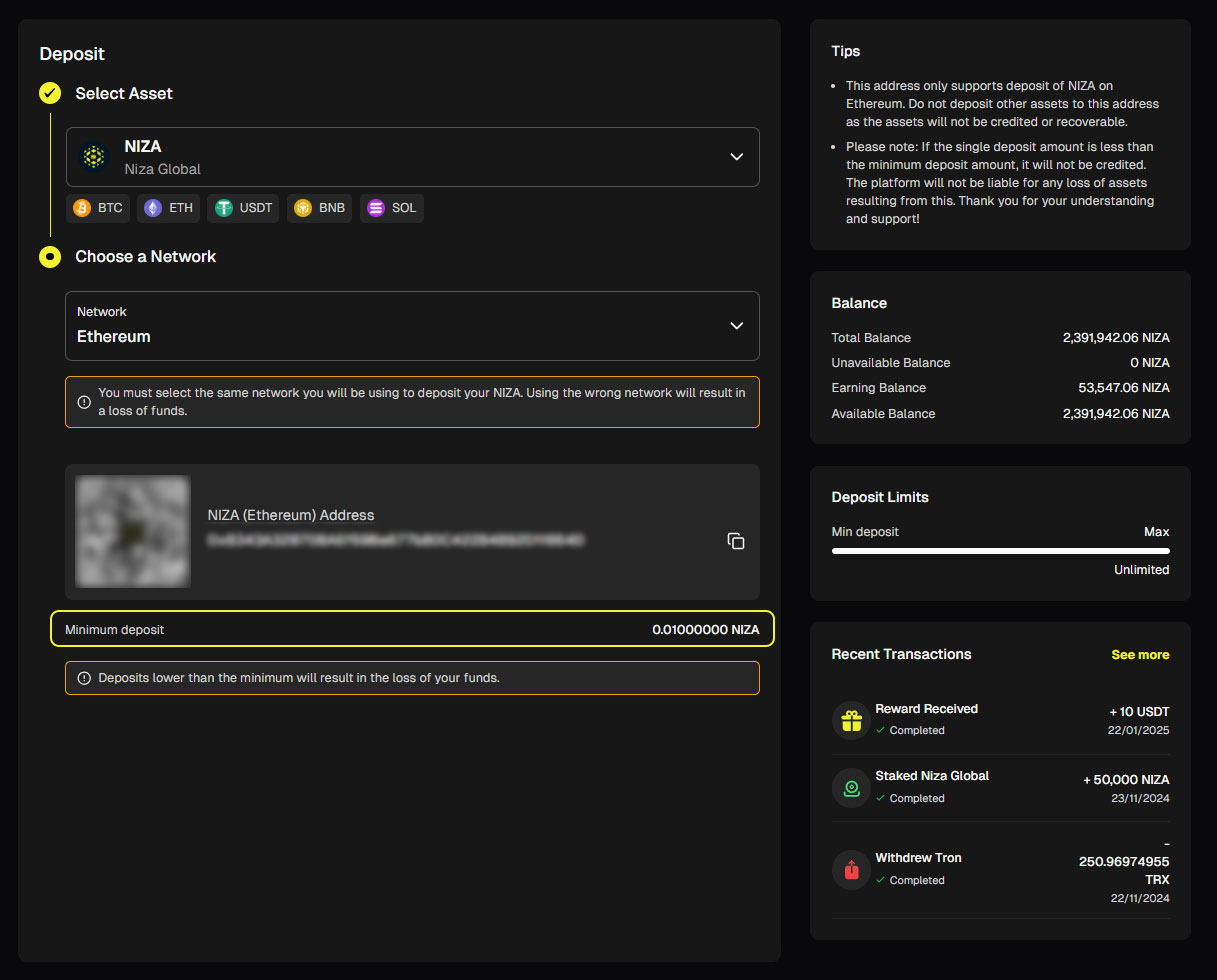Screen dimensions: 1217x980
Task: Choose the USDT quick asset chip
Action: click(243, 208)
